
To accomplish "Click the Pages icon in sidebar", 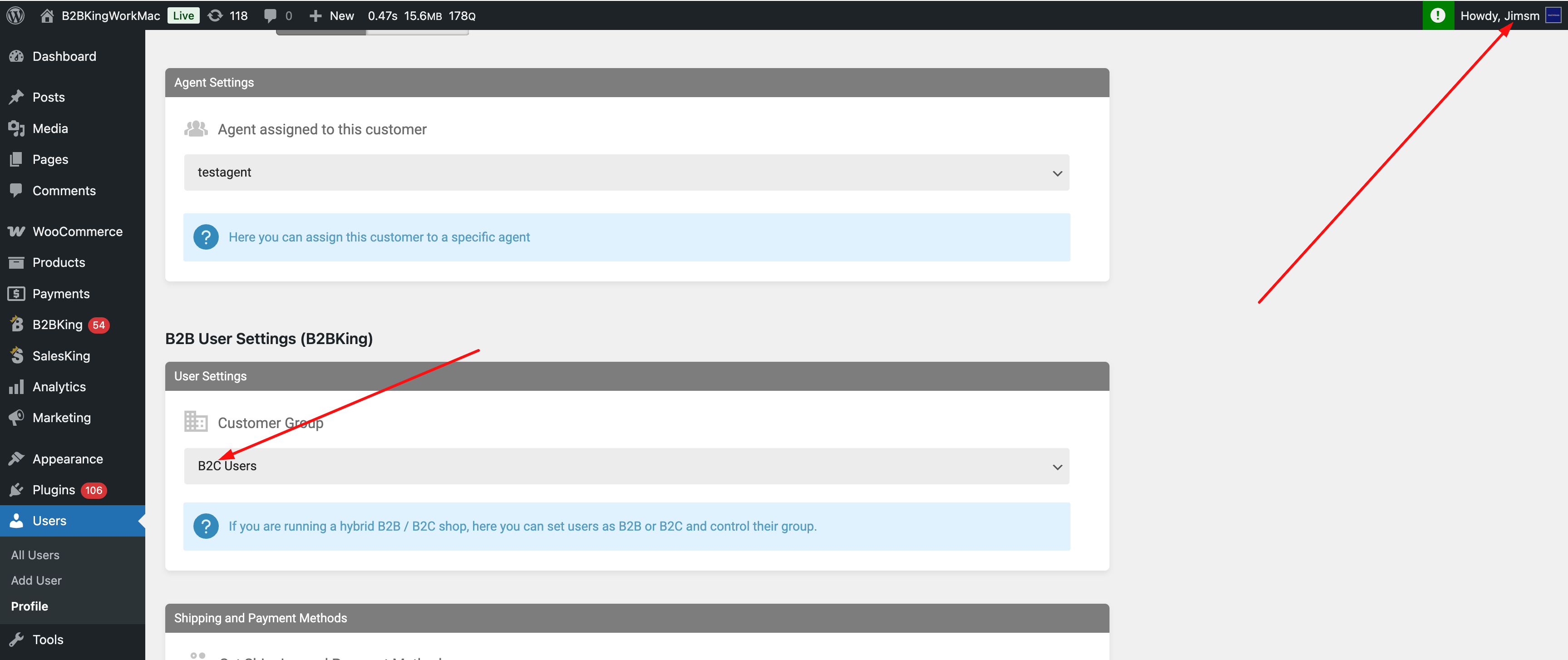I will coord(16,159).
